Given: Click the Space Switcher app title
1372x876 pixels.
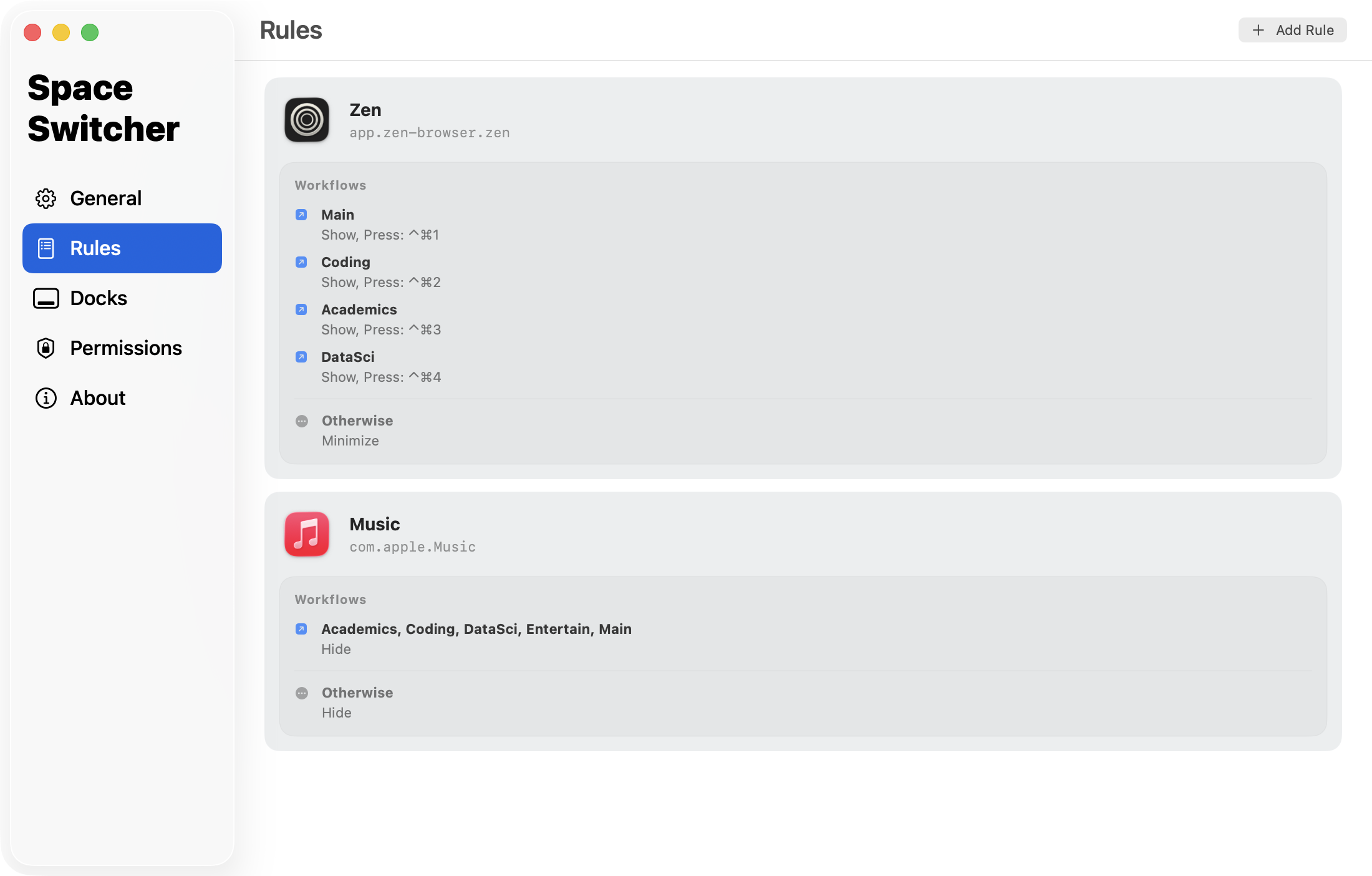Looking at the screenshot, I should tap(104, 108).
